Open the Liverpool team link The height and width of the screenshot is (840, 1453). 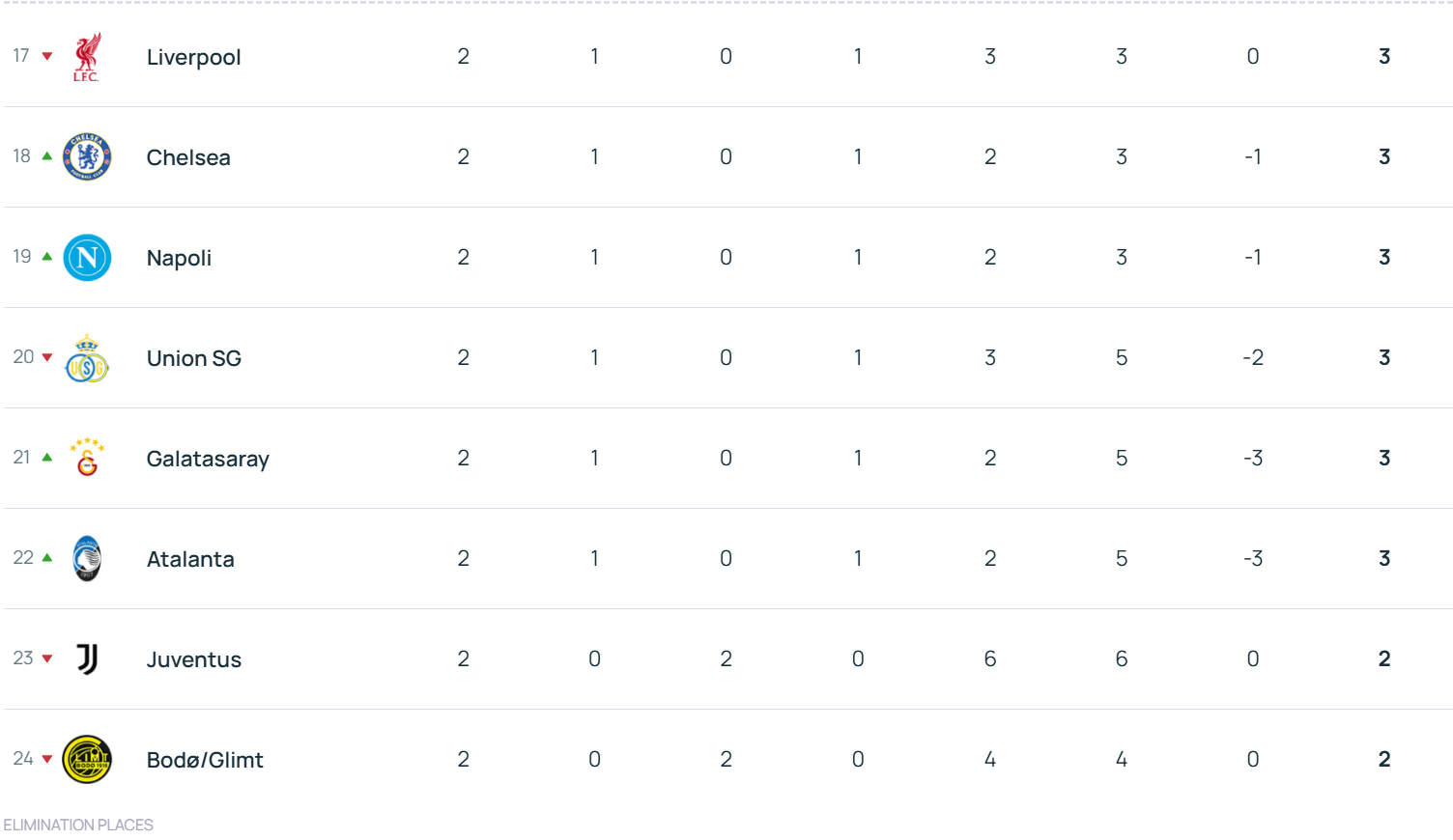(x=193, y=57)
